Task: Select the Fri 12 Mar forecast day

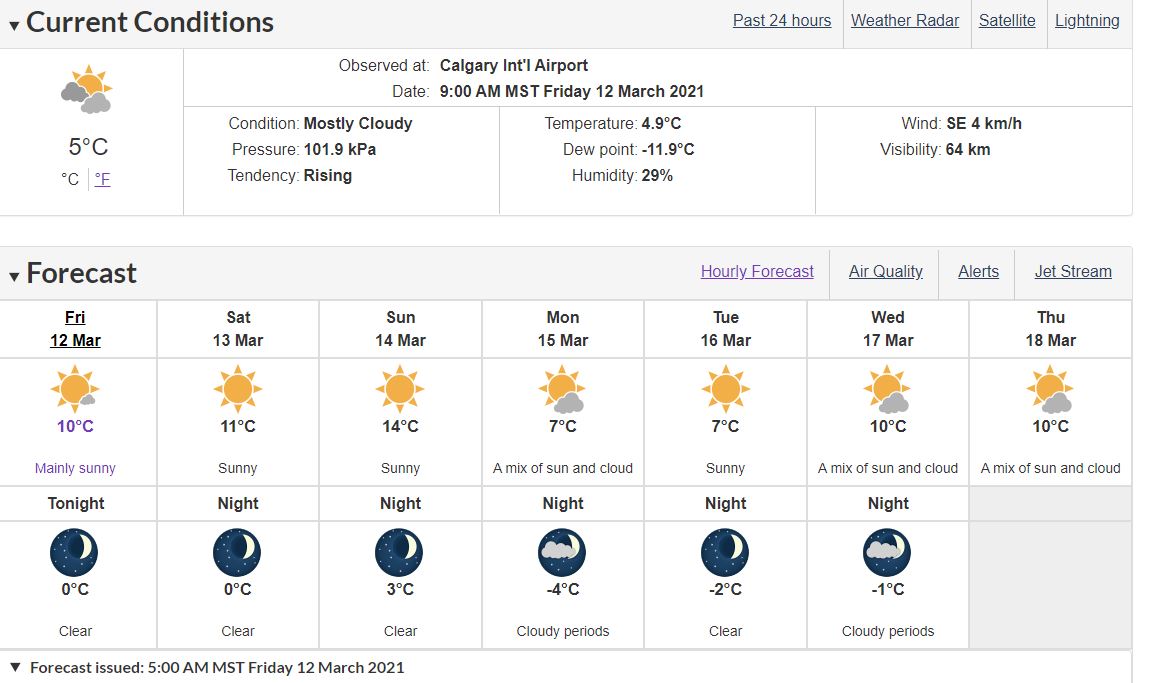Action: pyautogui.click(x=75, y=328)
